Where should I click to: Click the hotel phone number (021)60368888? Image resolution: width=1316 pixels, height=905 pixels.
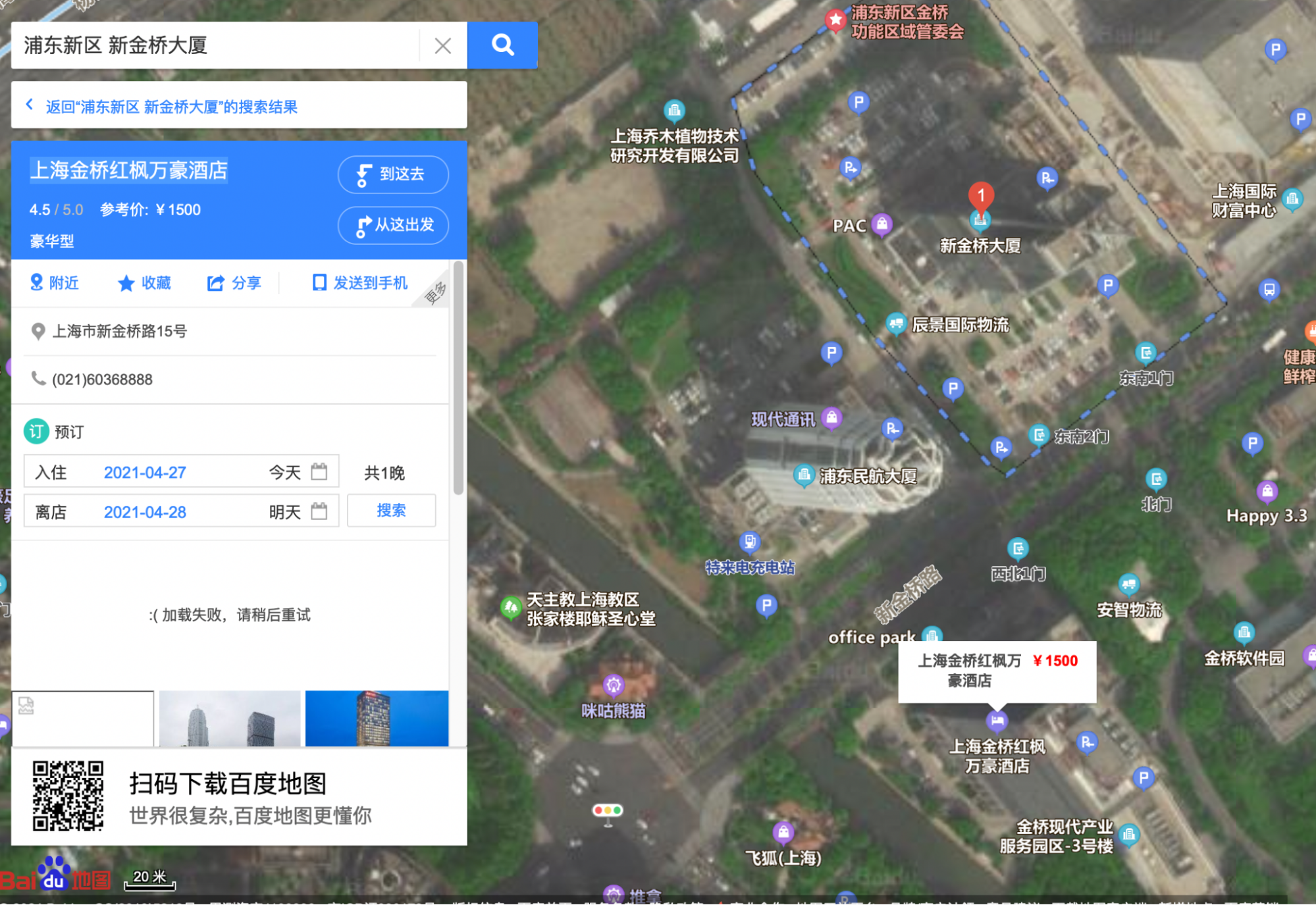tap(102, 380)
